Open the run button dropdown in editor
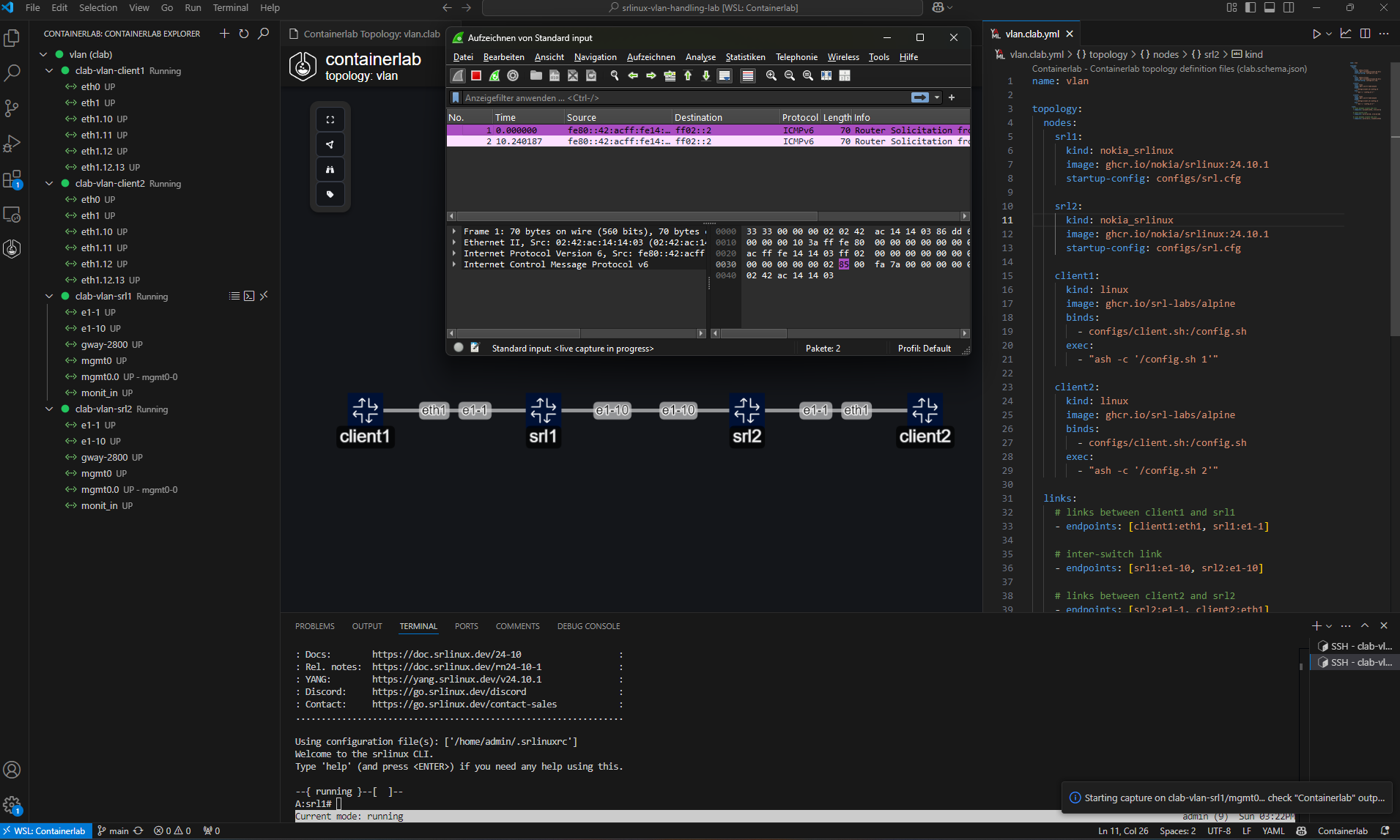The height and width of the screenshot is (840, 1400). pos(1329,34)
